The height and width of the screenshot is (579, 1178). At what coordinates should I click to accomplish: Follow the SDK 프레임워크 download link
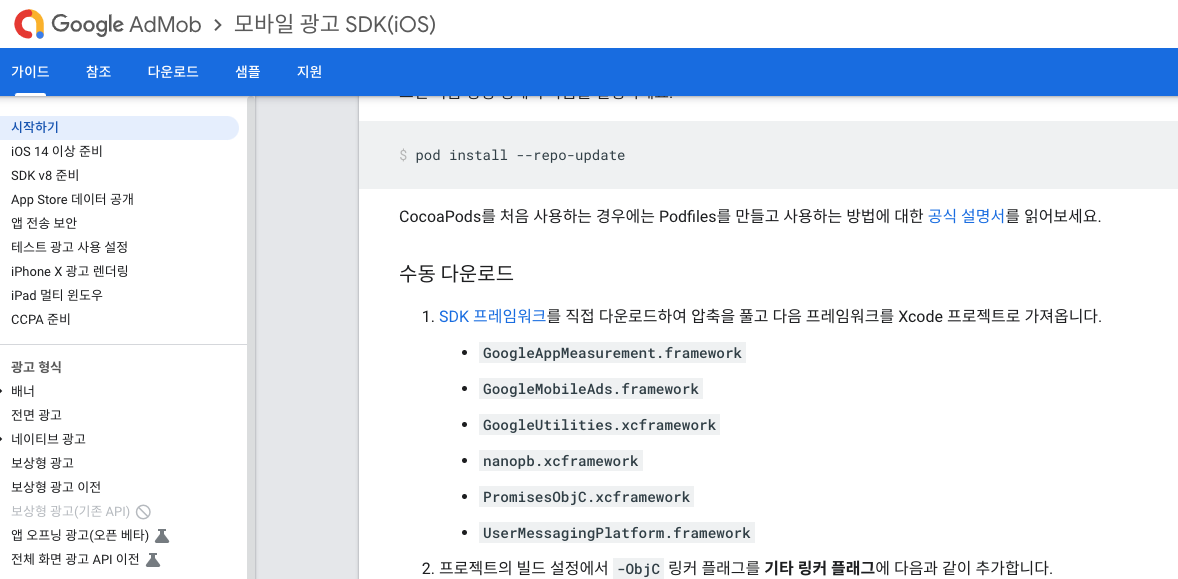(492, 316)
